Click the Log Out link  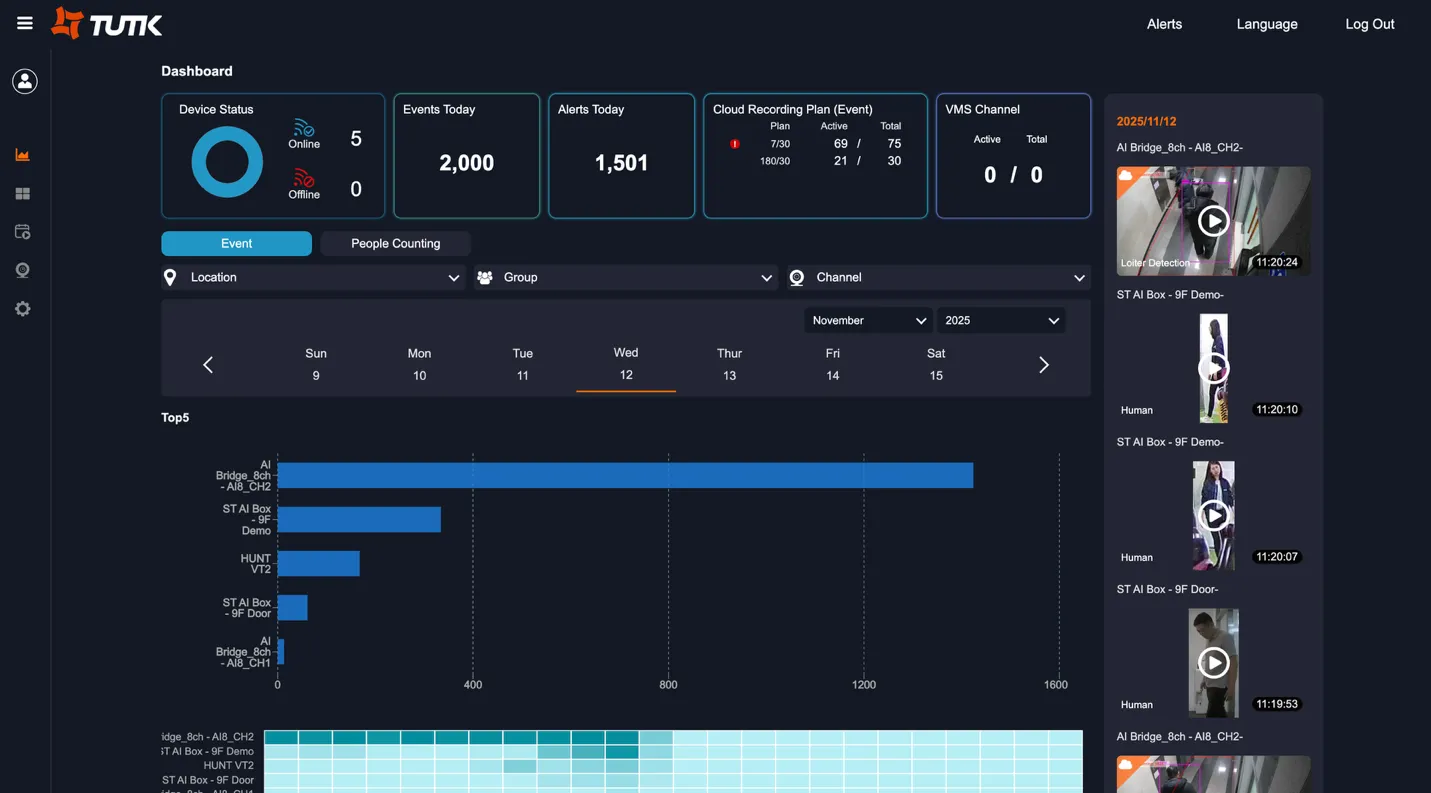click(x=1369, y=23)
